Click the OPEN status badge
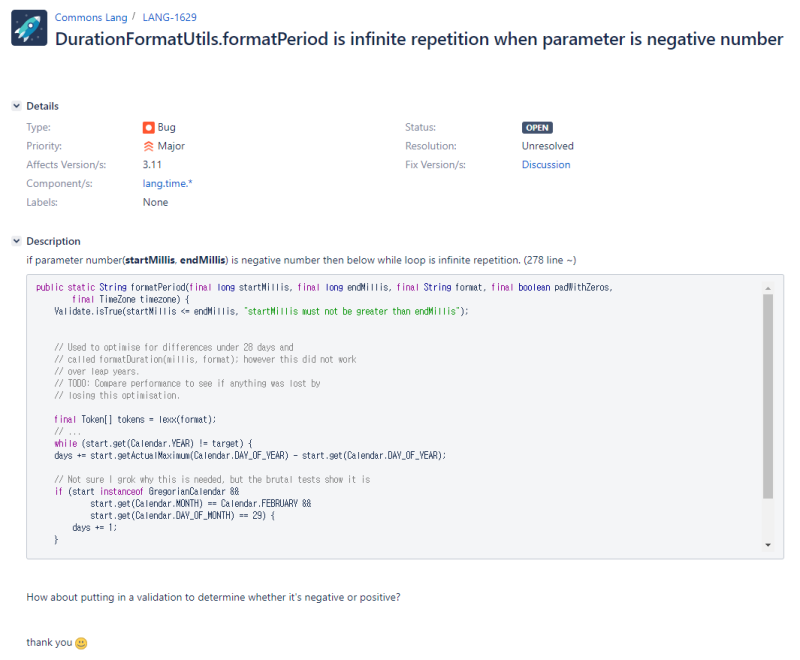 537,128
